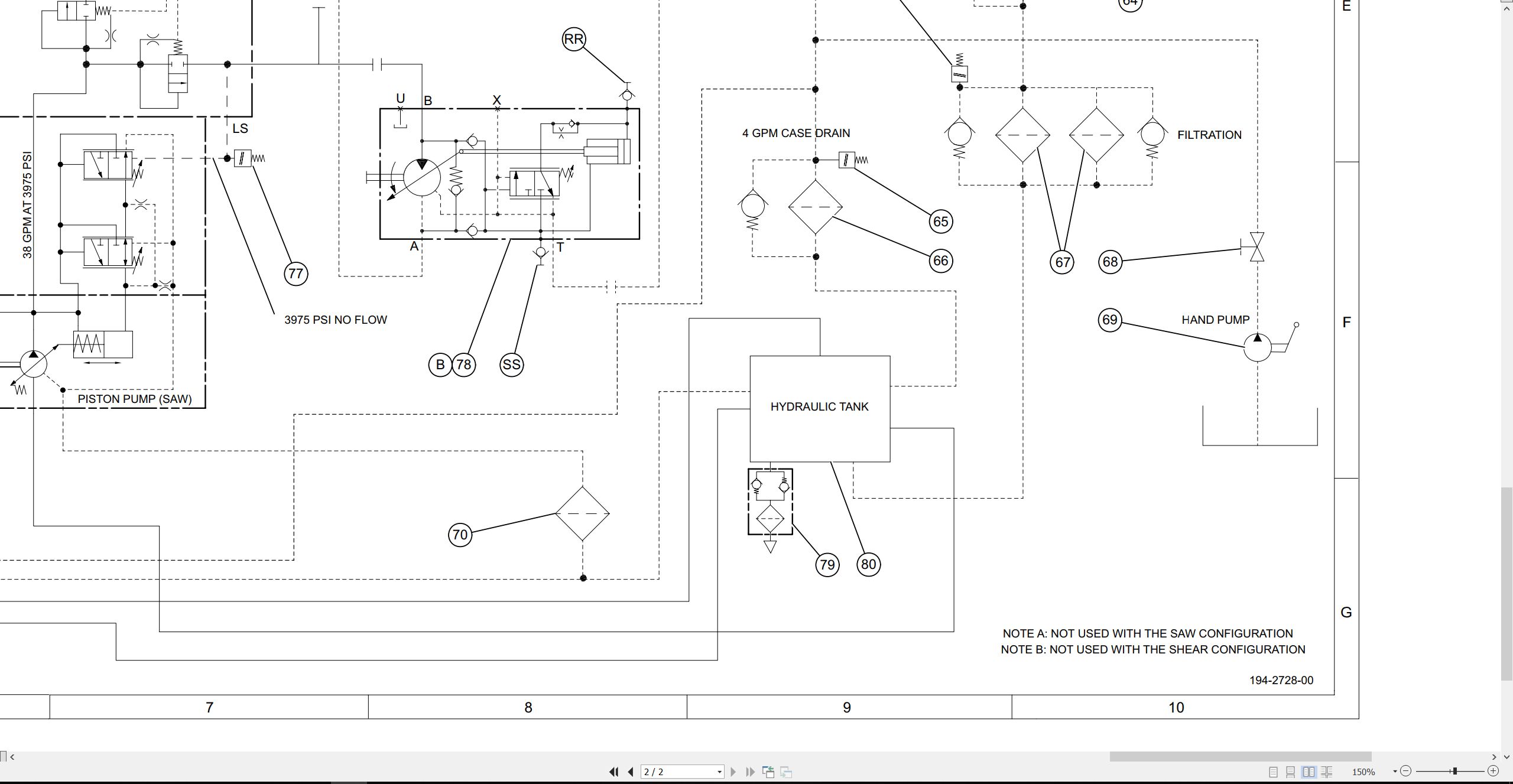Click the LS port label

click(240, 128)
